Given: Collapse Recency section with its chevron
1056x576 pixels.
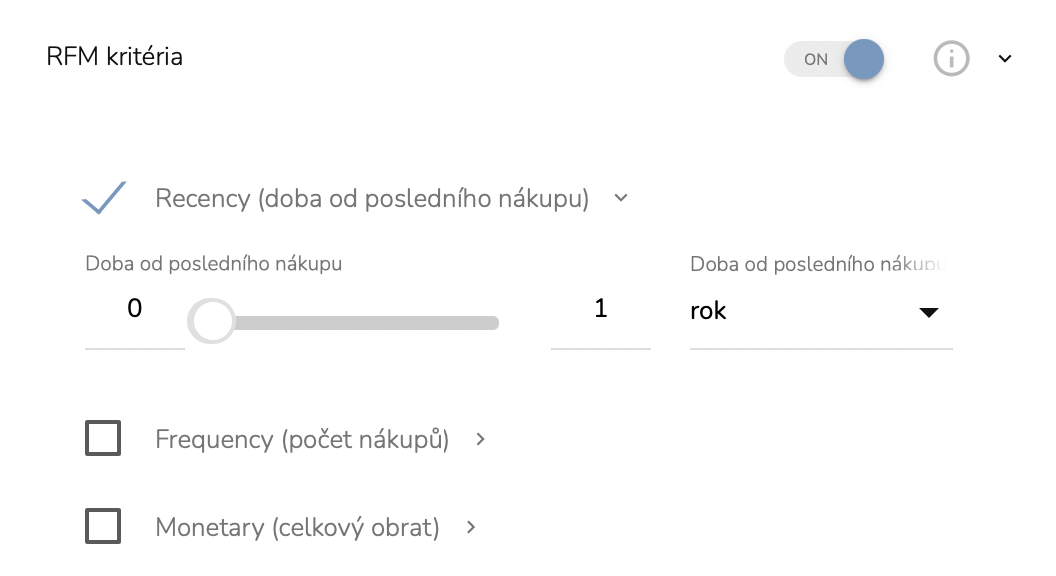Looking at the screenshot, I should [621, 198].
